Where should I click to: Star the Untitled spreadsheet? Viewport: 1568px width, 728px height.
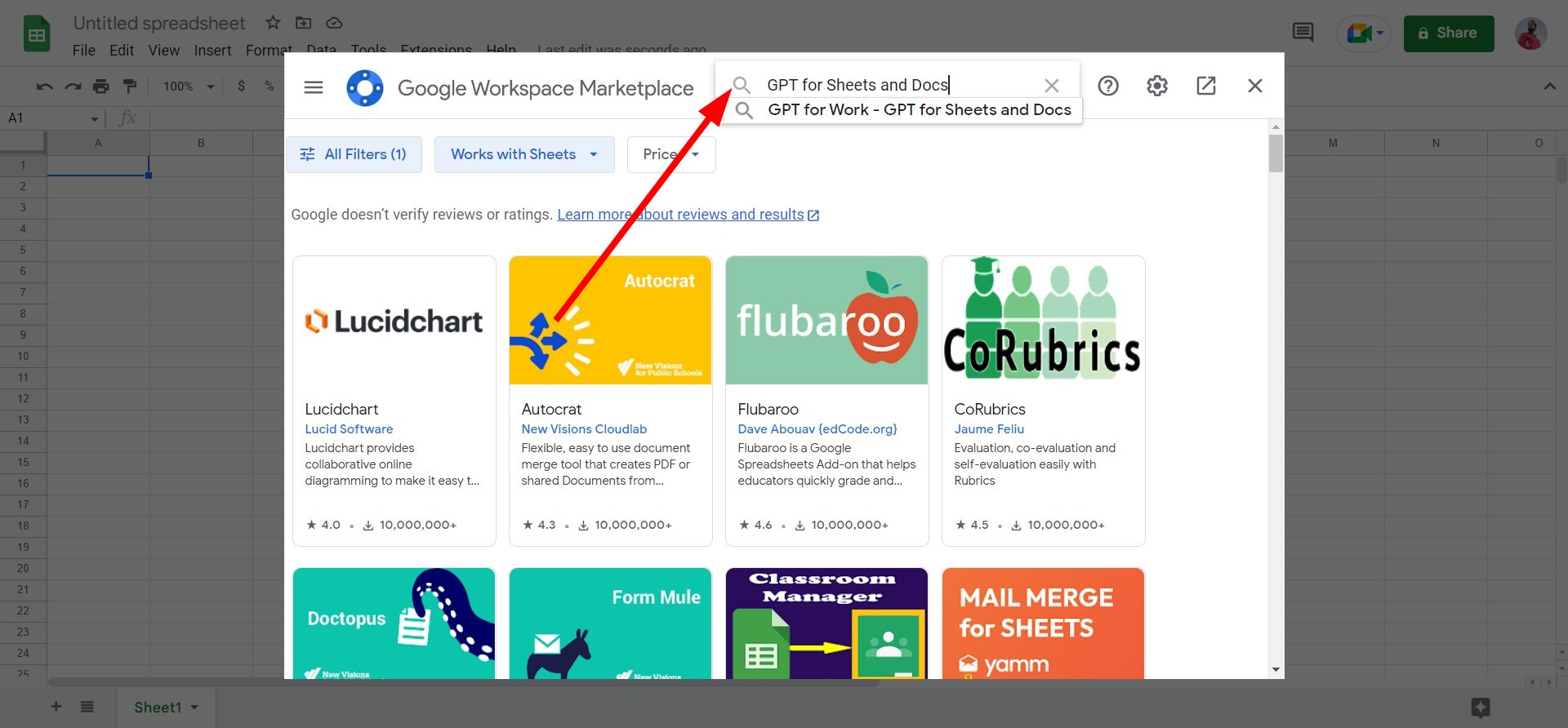(273, 23)
